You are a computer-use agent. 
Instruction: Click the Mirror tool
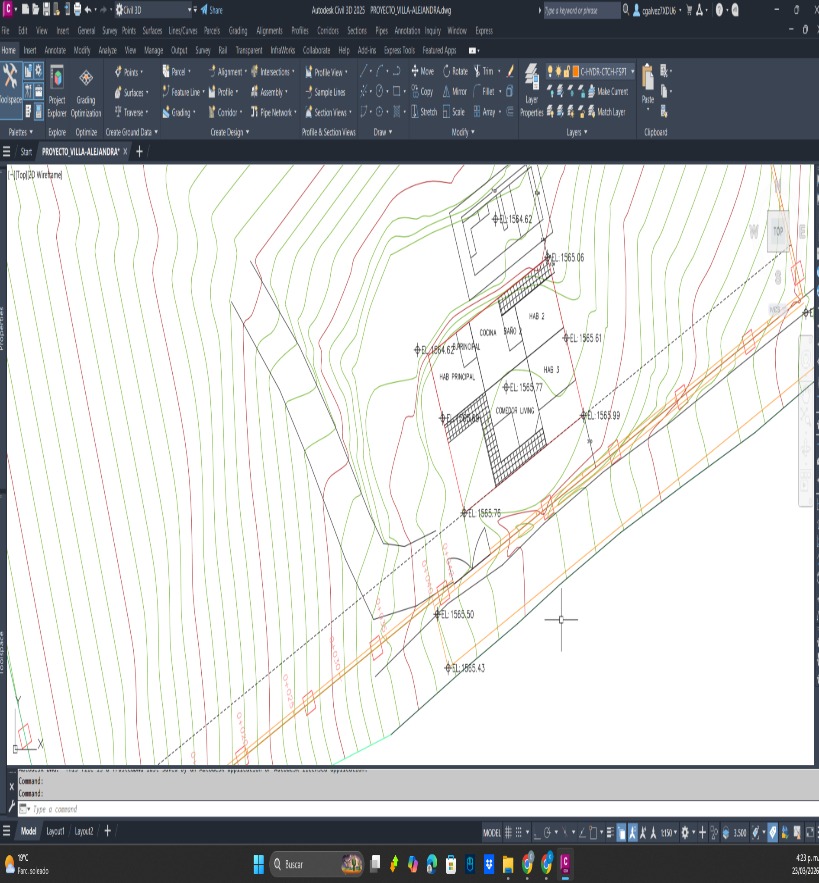[454, 92]
